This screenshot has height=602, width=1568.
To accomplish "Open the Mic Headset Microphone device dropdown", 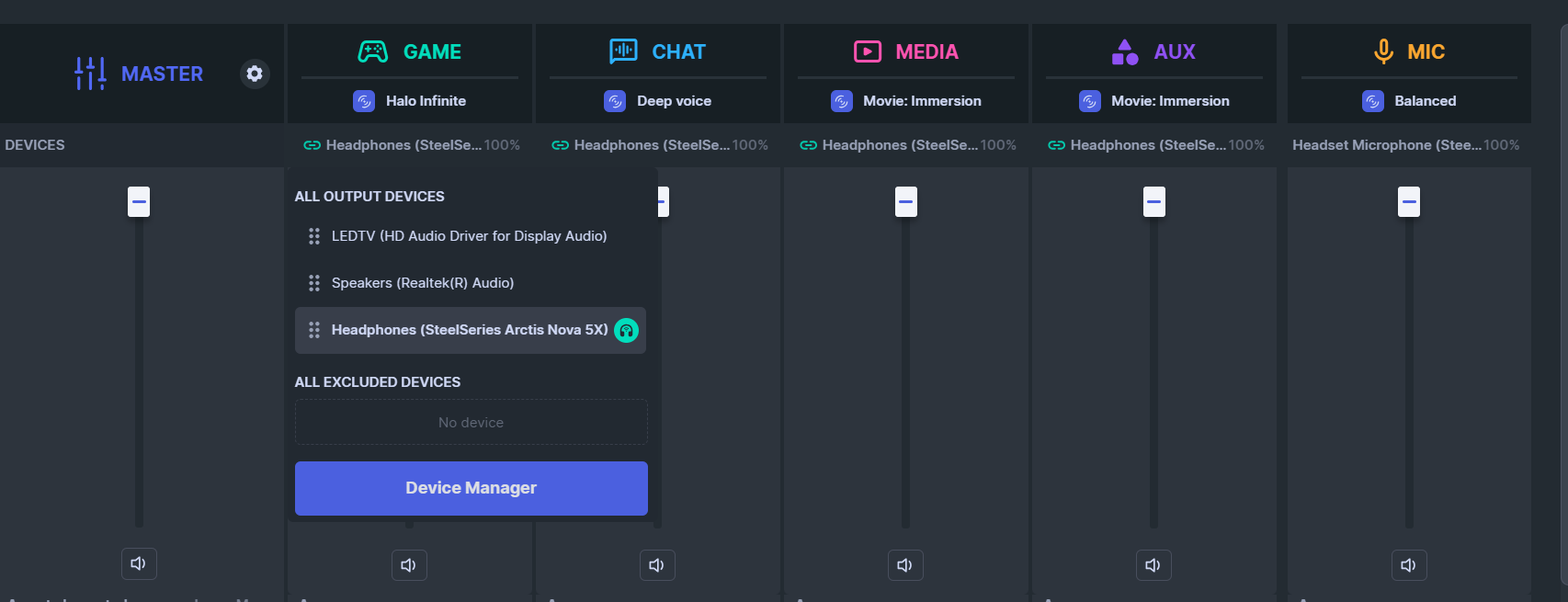I will tap(1406, 145).
